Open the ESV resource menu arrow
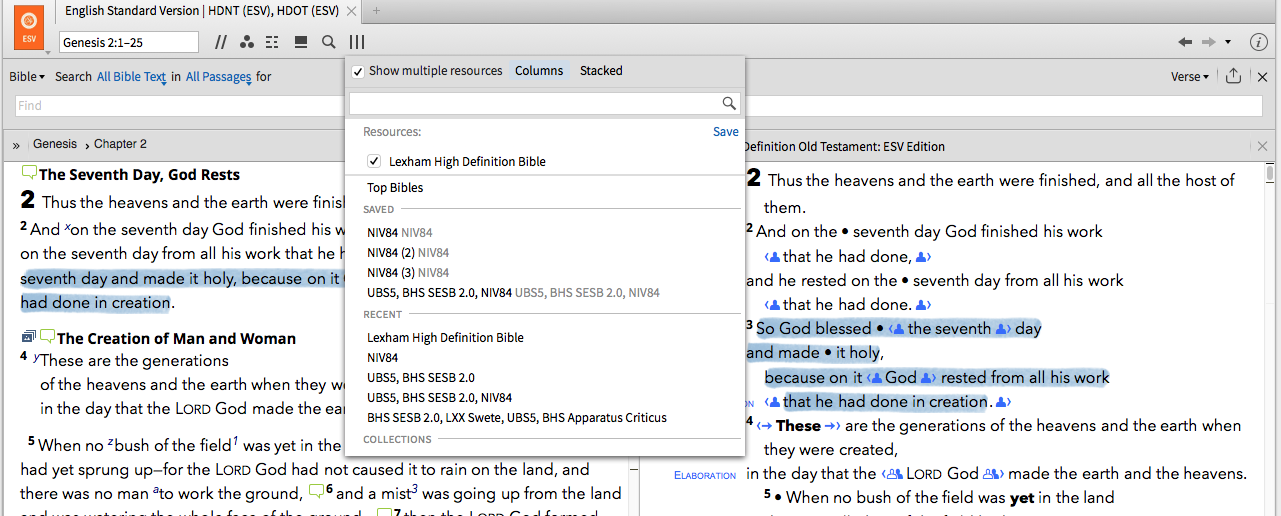This screenshot has height=516, width=1281. tap(47, 52)
